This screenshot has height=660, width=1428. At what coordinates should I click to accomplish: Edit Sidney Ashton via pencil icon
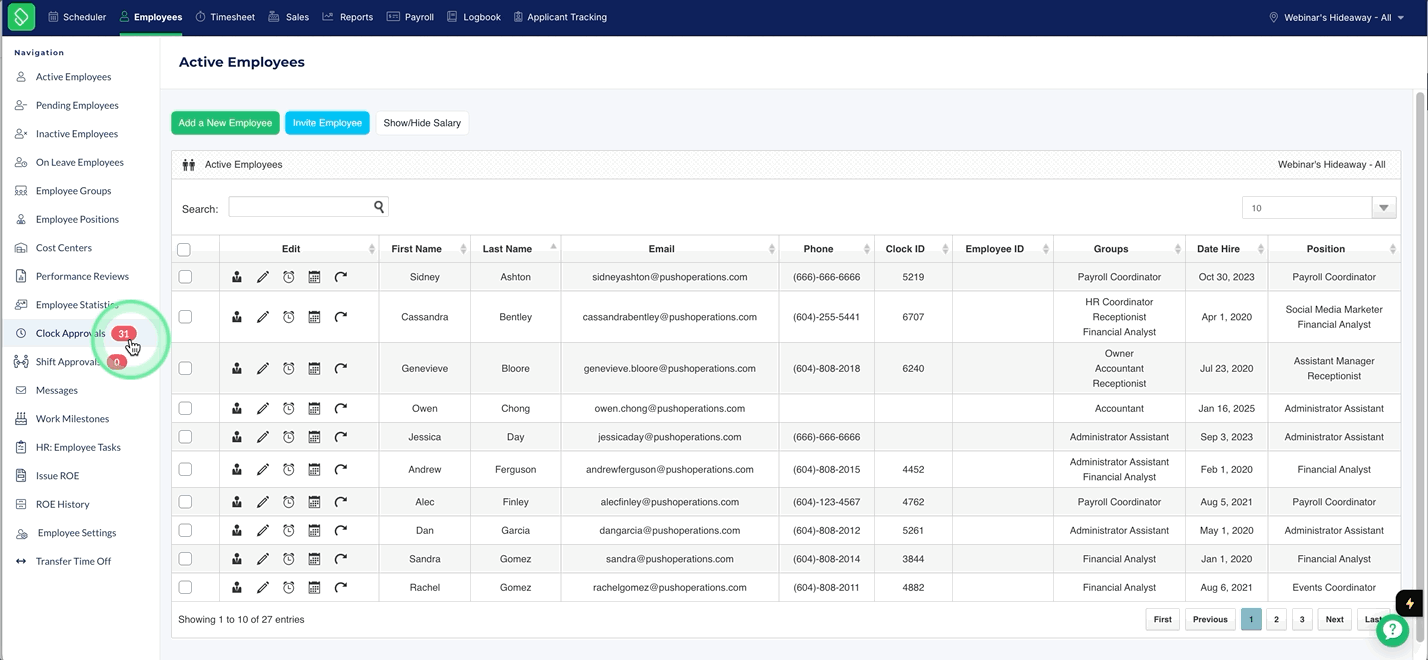click(263, 277)
